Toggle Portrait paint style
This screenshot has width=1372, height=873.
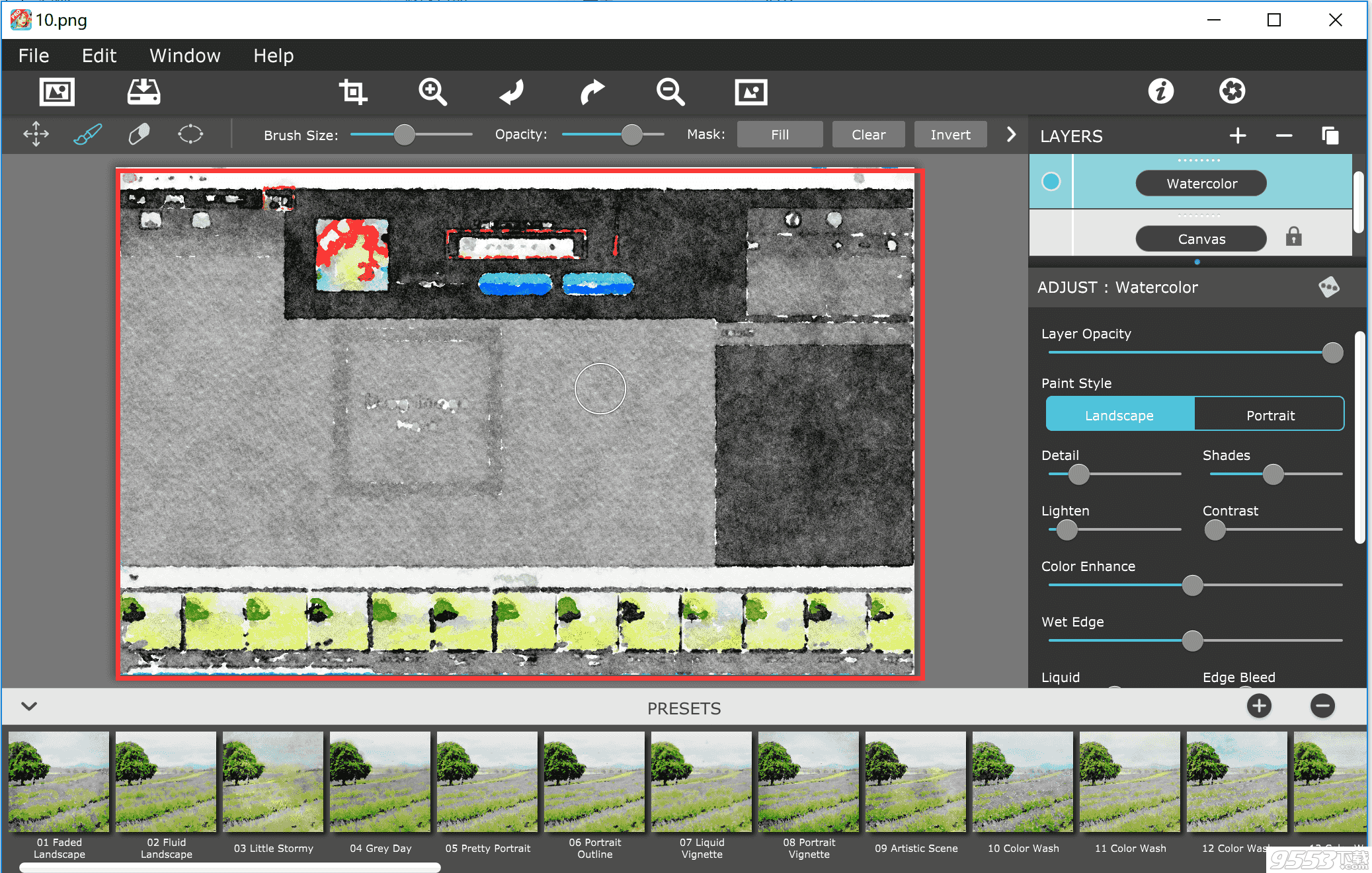[x=1269, y=414]
